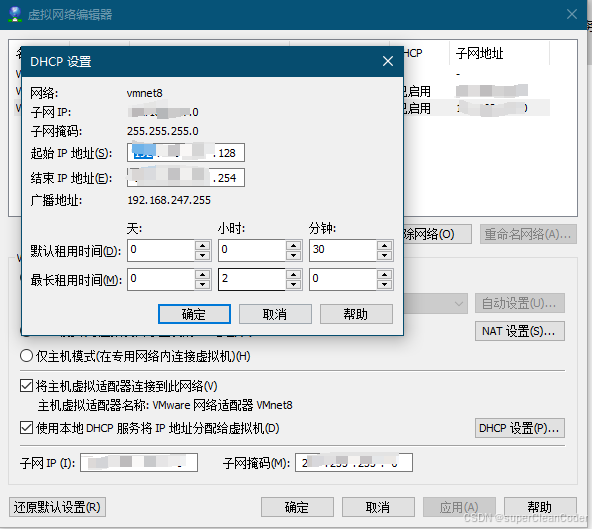Click 取消 in the DHCP 设置 dialog
Screen dimensions: 592x529
(x=275, y=314)
